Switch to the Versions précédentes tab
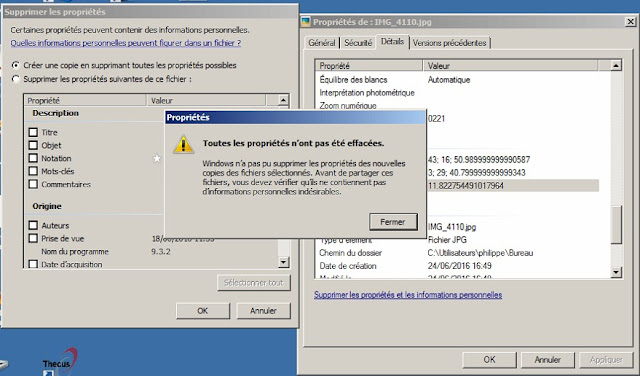This screenshot has height=376, width=640. pos(449,43)
